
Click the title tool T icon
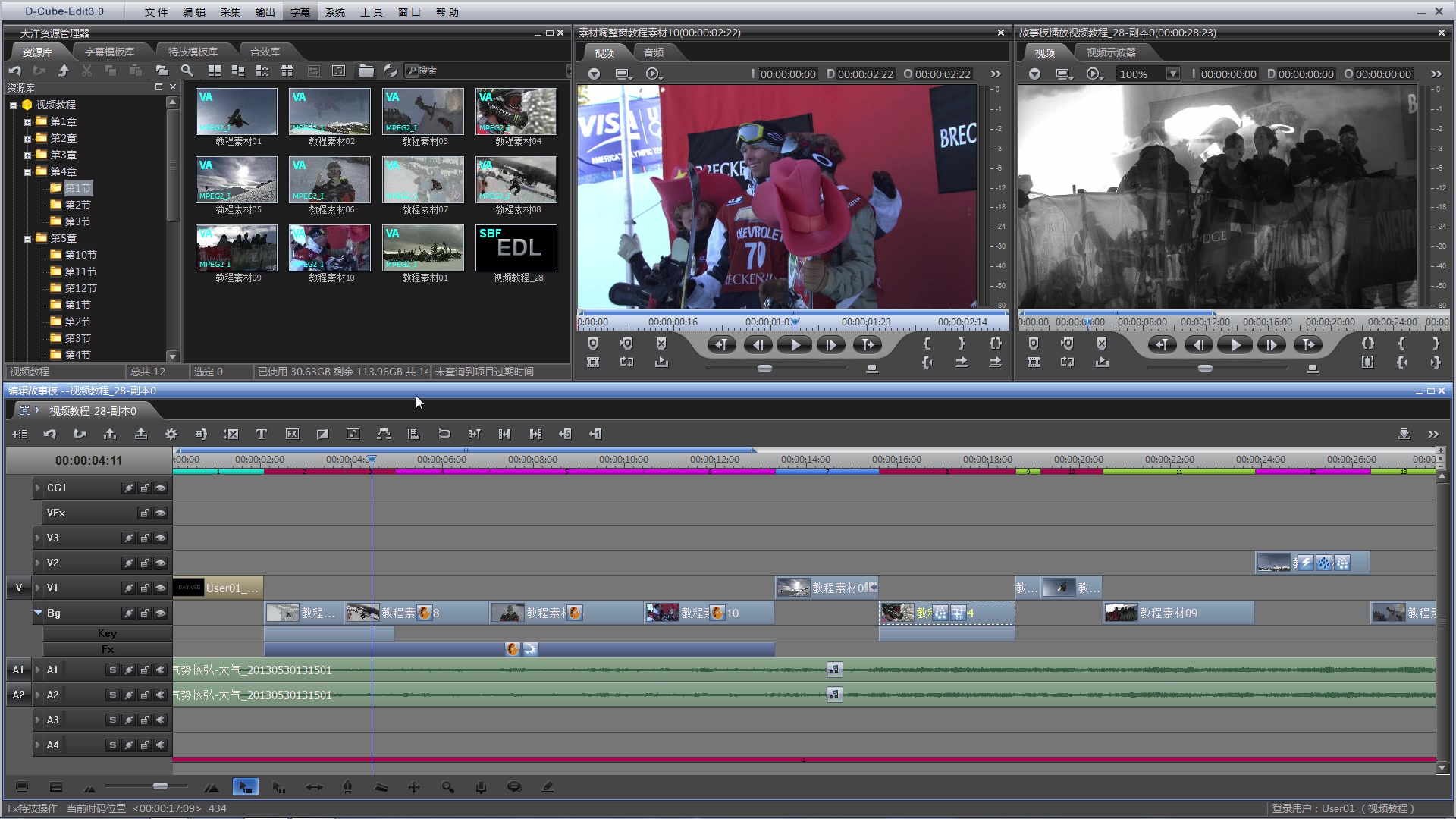pos(261,434)
